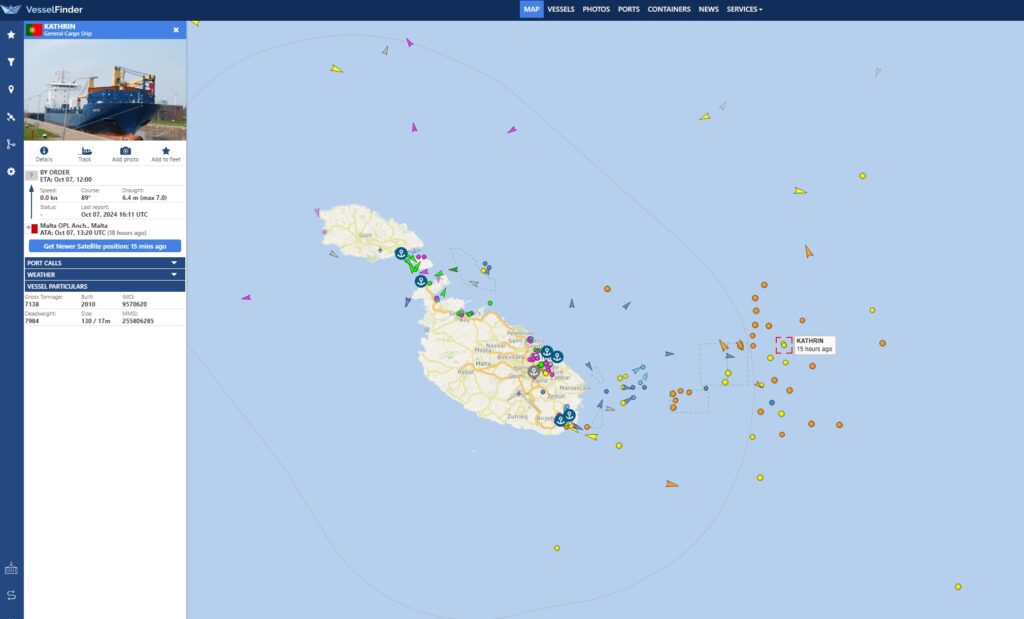This screenshot has height=619, width=1024.
Task: Open settings gear icon in sidebar
Action: point(11,171)
